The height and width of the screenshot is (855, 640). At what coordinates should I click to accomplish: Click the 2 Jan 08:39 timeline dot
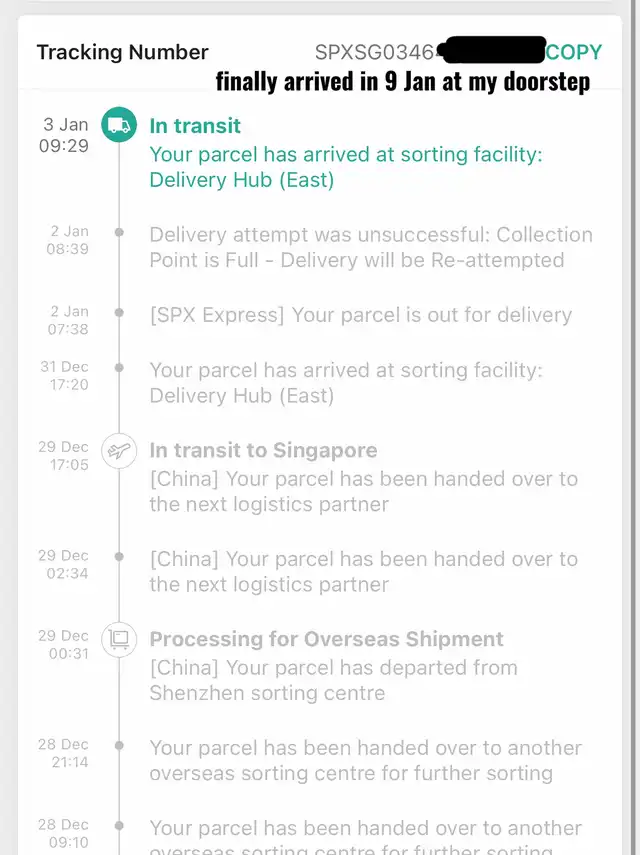point(119,232)
